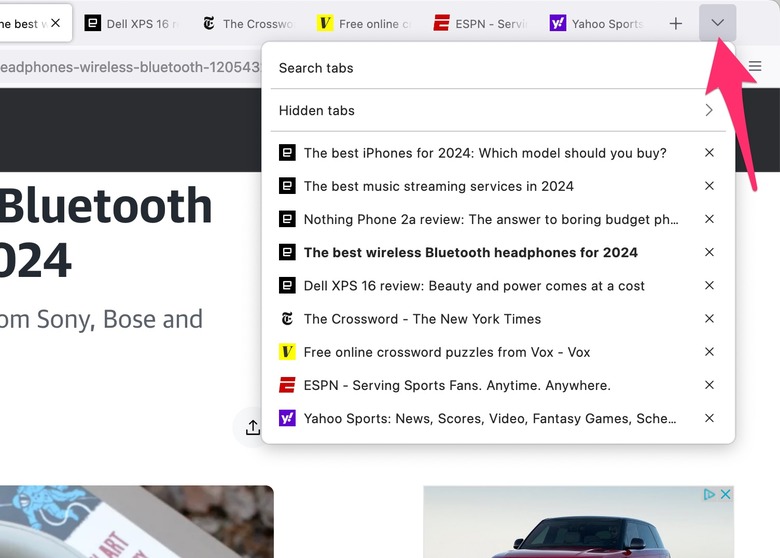
Task: Switch to the Yahoo Sports tab
Action: tap(598, 23)
